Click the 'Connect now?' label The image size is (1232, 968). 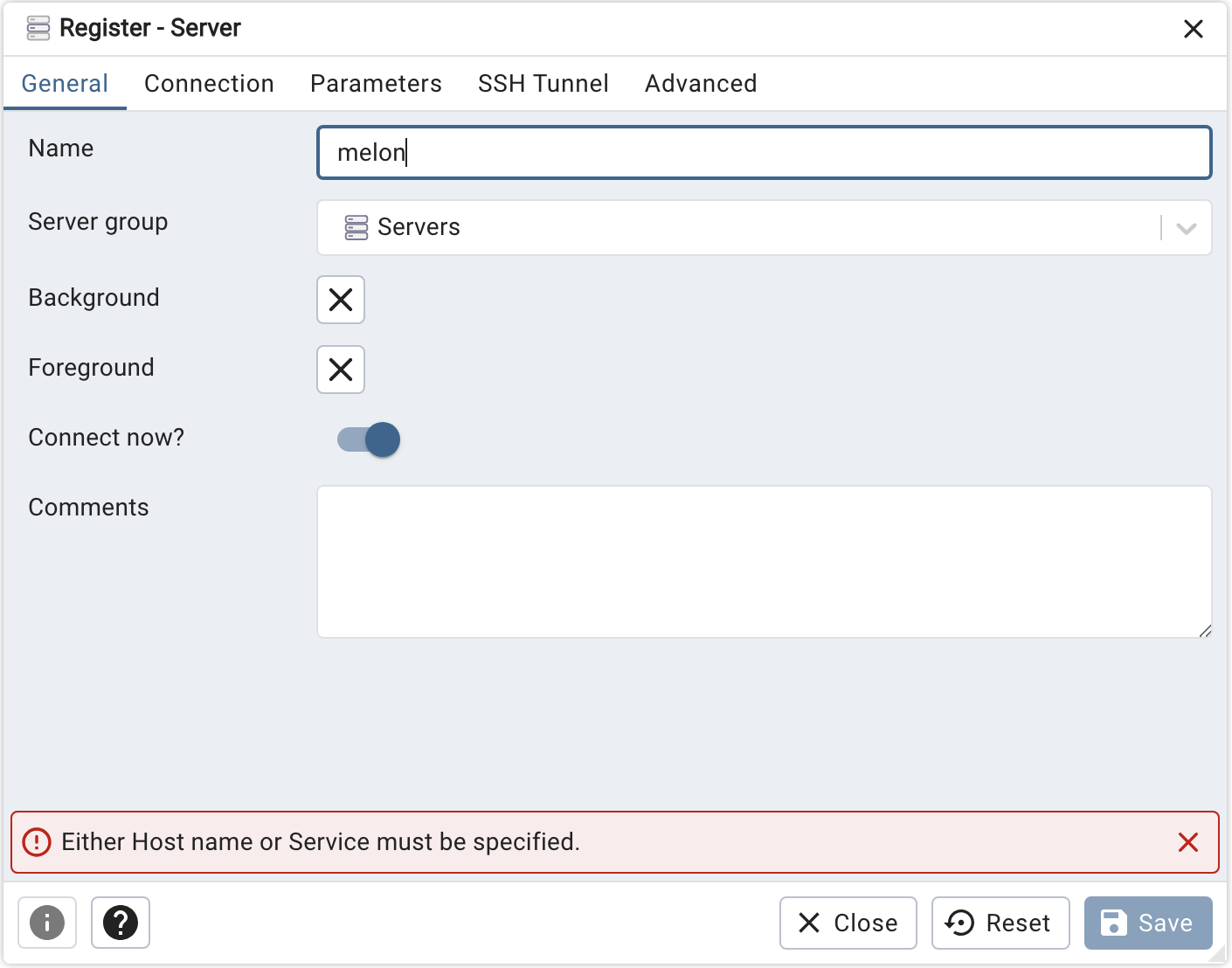tap(107, 438)
